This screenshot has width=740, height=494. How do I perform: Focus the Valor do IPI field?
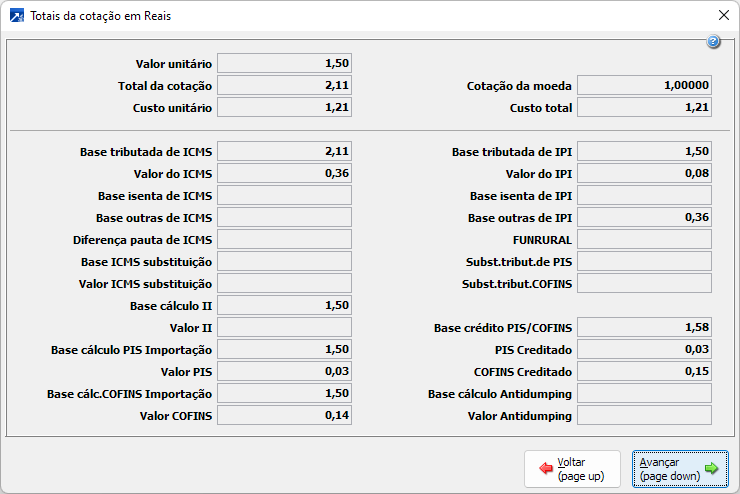click(x=644, y=173)
